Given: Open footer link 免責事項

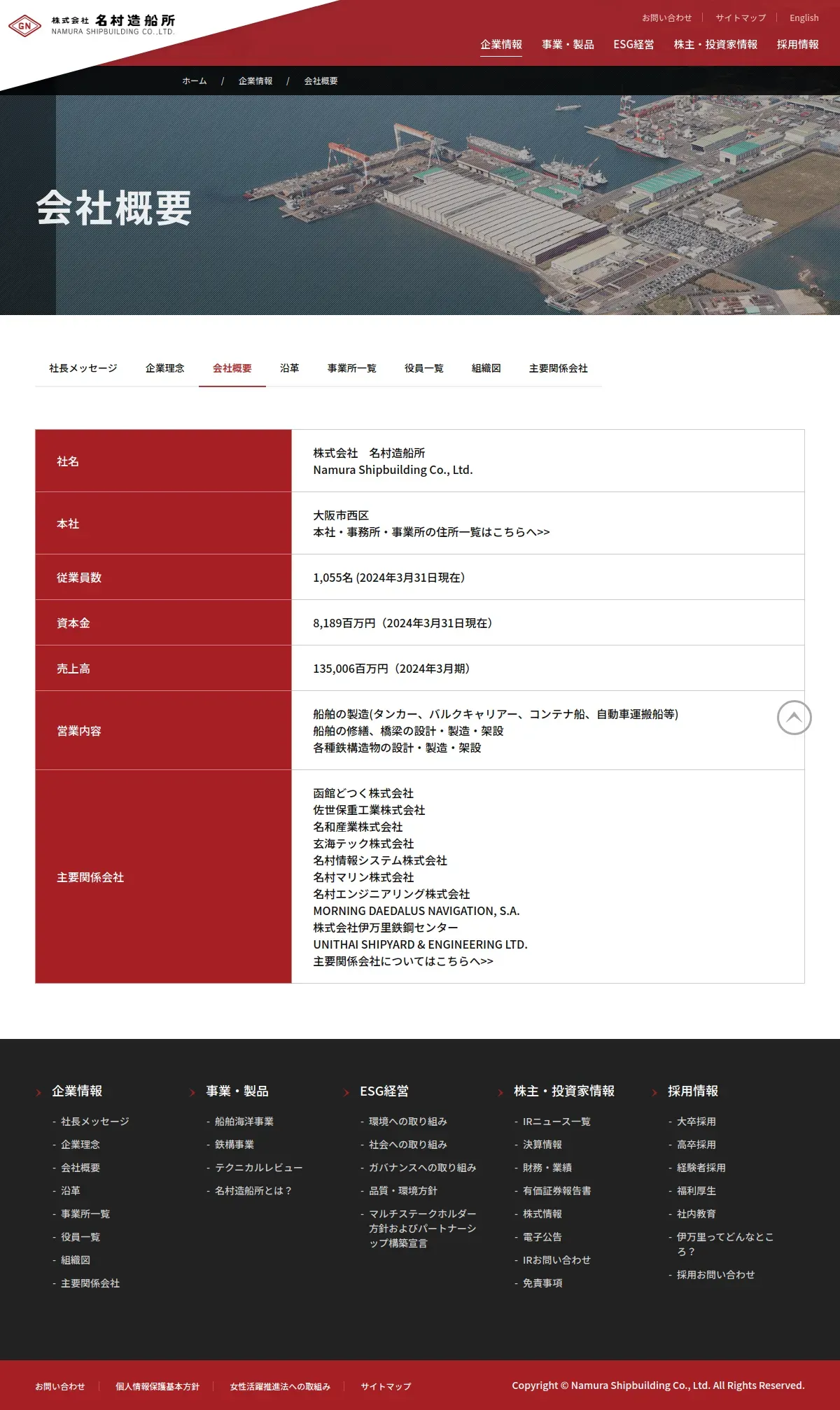Looking at the screenshot, I should [542, 1283].
